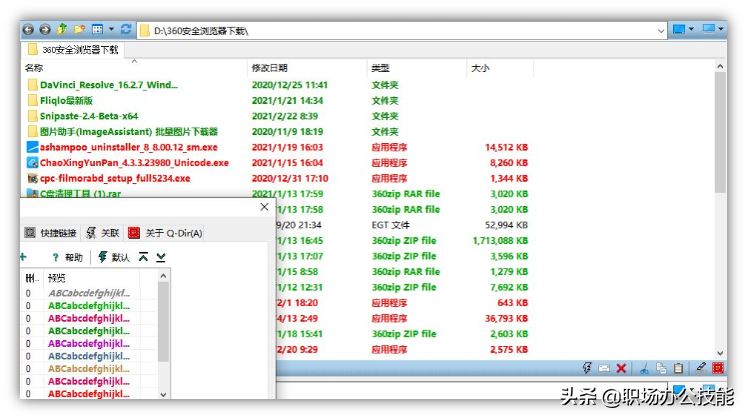The image size is (747, 419).
Task: Navigate up one folder level
Action: pos(62,30)
